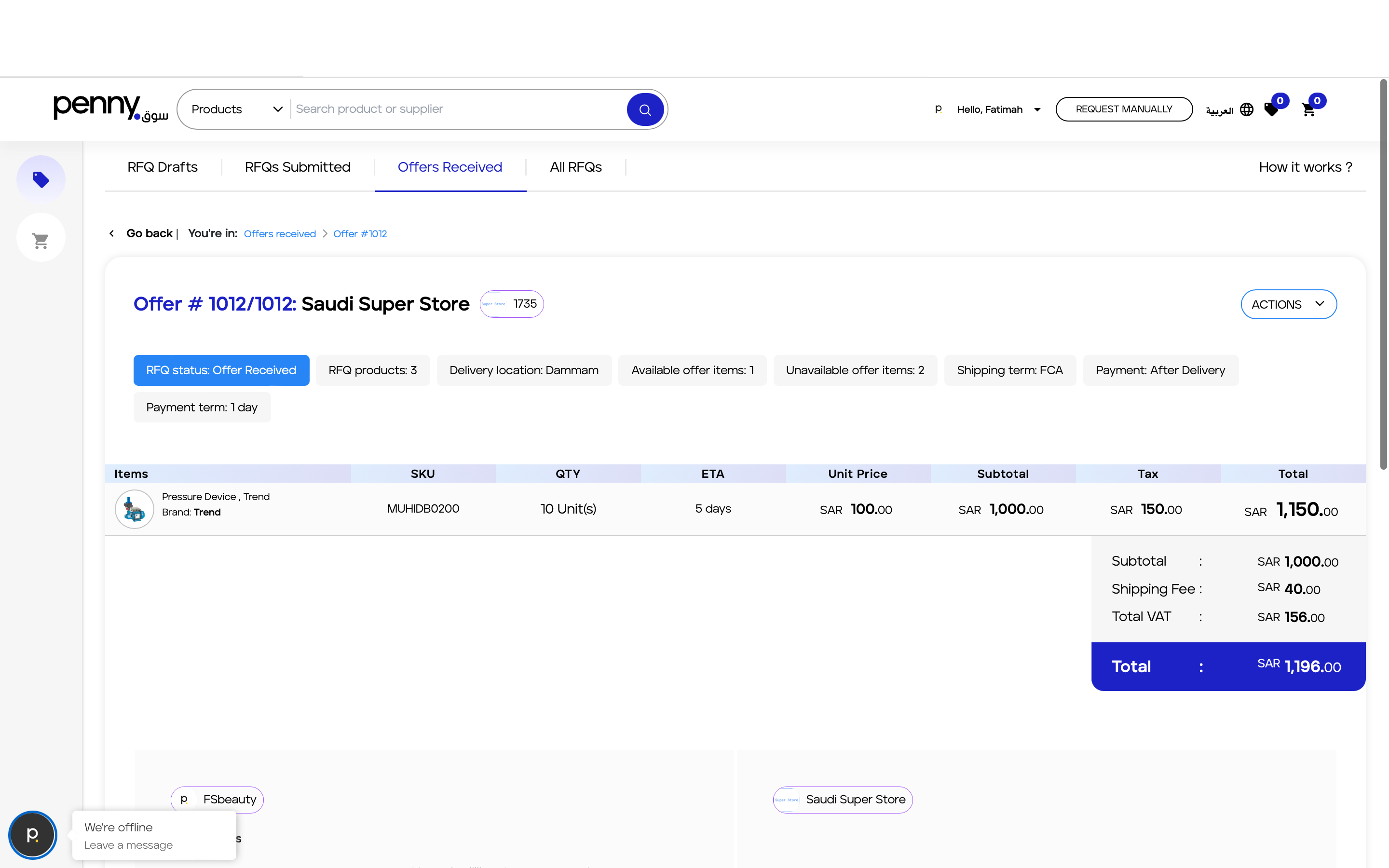
Task: Open the RFQ tag icon in header
Action: [x=1272, y=109]
